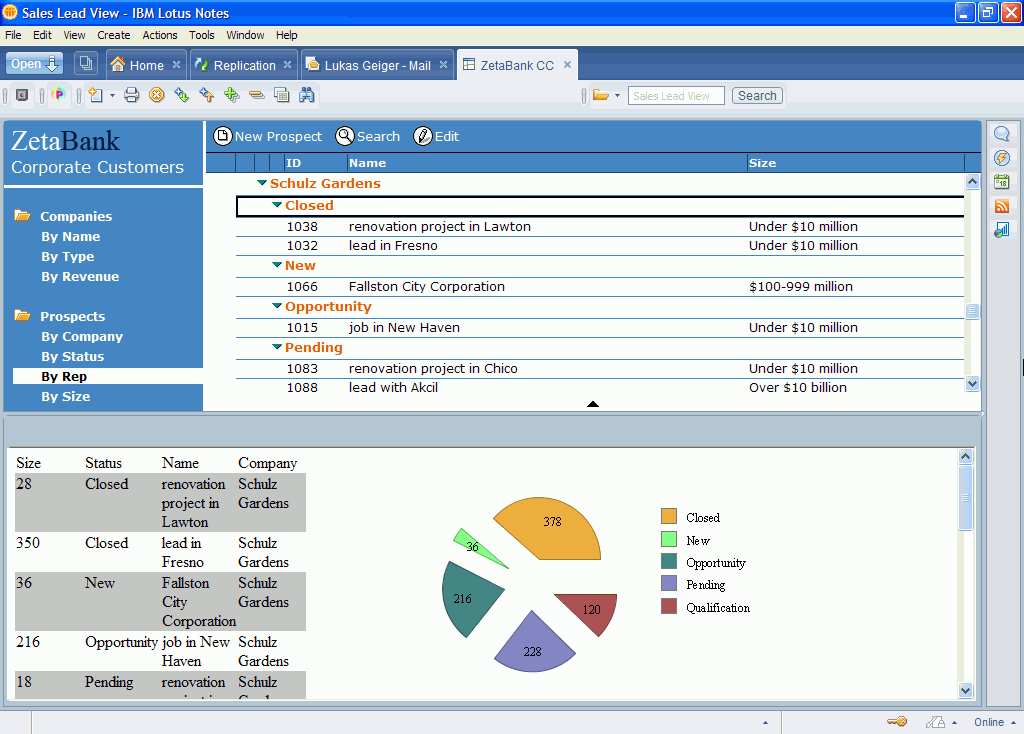Click the dark square icon at toolbar start
The width and height of the screenshot is (1024, 734).
pyautogui.click(x=22, y=95)
